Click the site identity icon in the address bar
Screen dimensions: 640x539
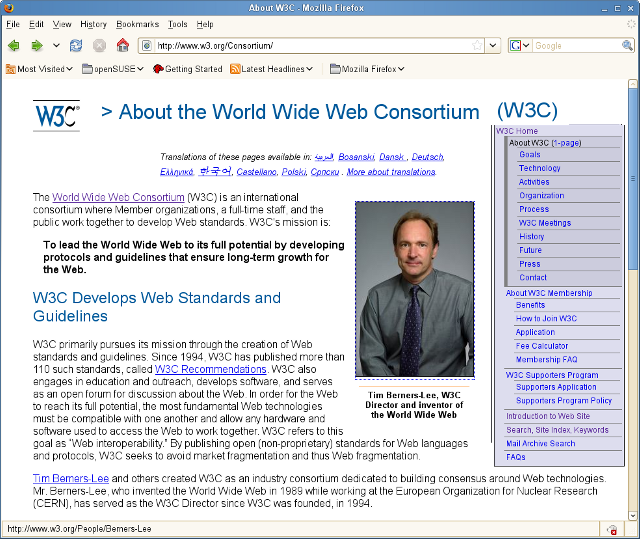coord(147,46)
